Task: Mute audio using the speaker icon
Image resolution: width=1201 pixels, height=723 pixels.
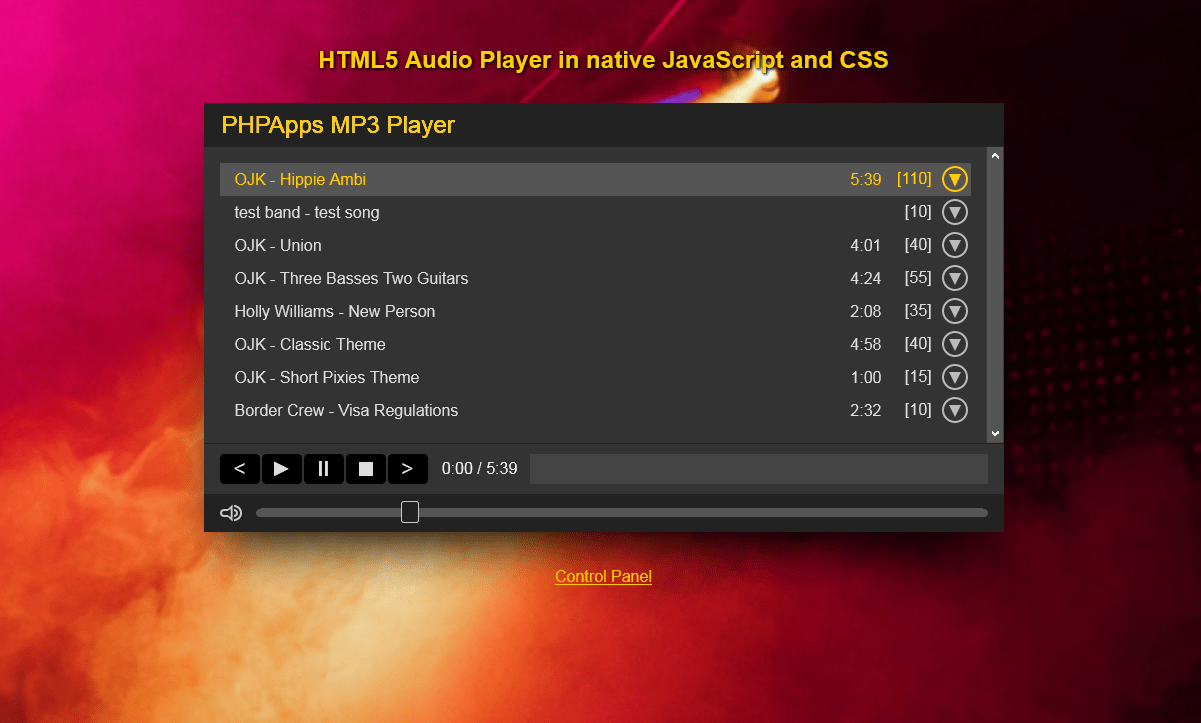Action: click(231, 512)
